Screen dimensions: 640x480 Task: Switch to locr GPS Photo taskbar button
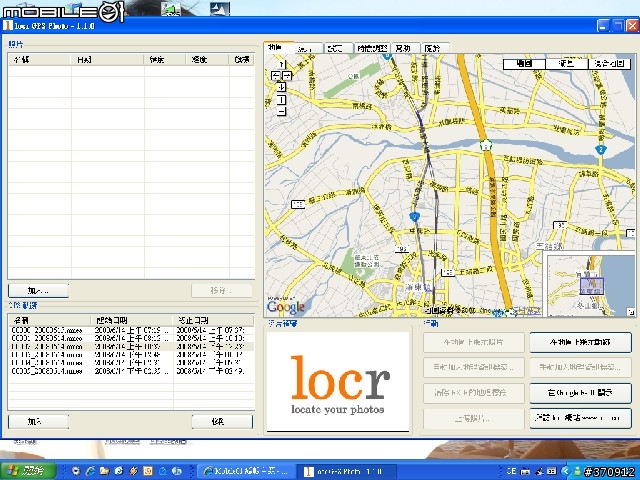coord(345,471)
